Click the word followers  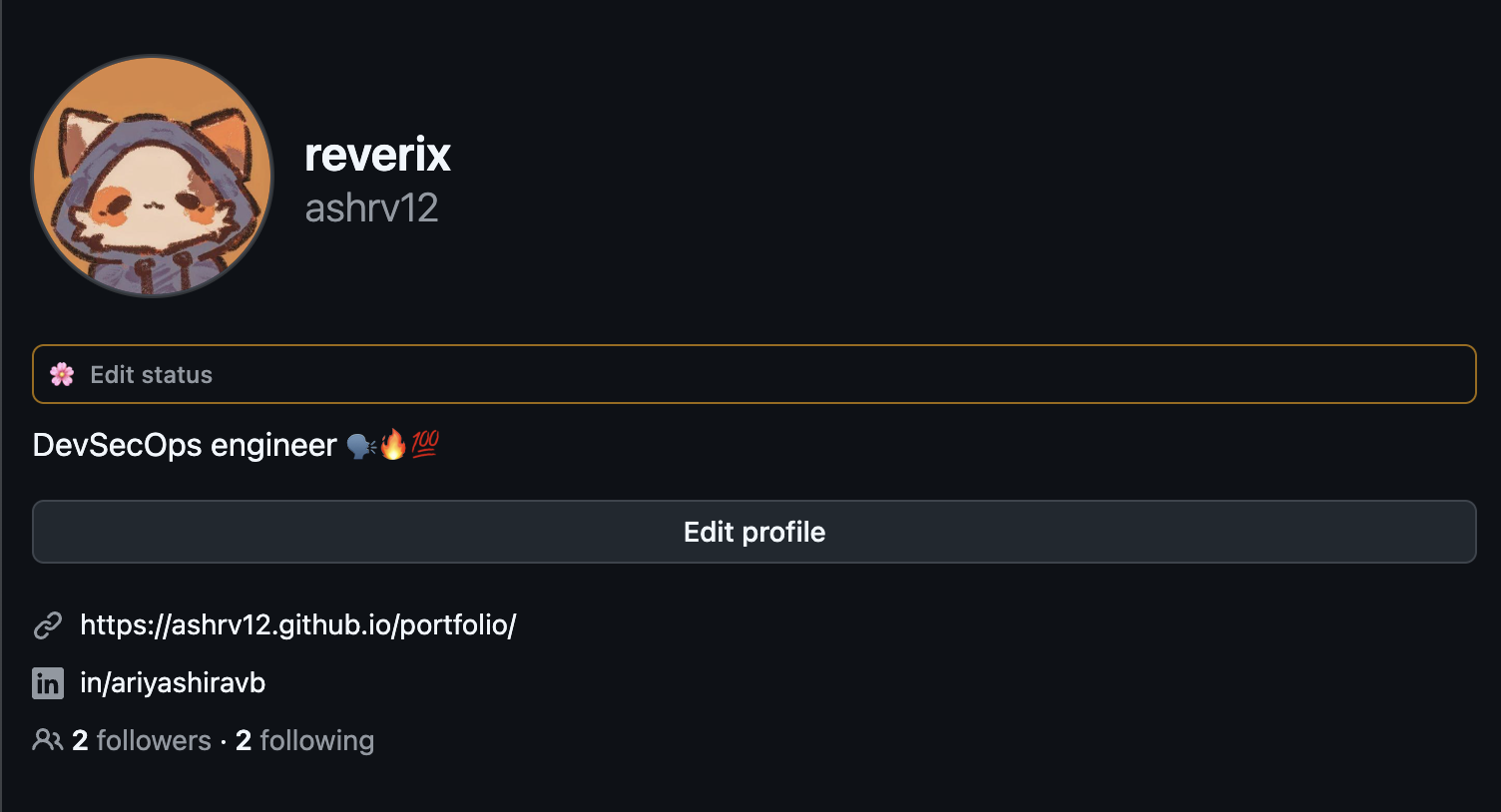click(x=154, y=740)
